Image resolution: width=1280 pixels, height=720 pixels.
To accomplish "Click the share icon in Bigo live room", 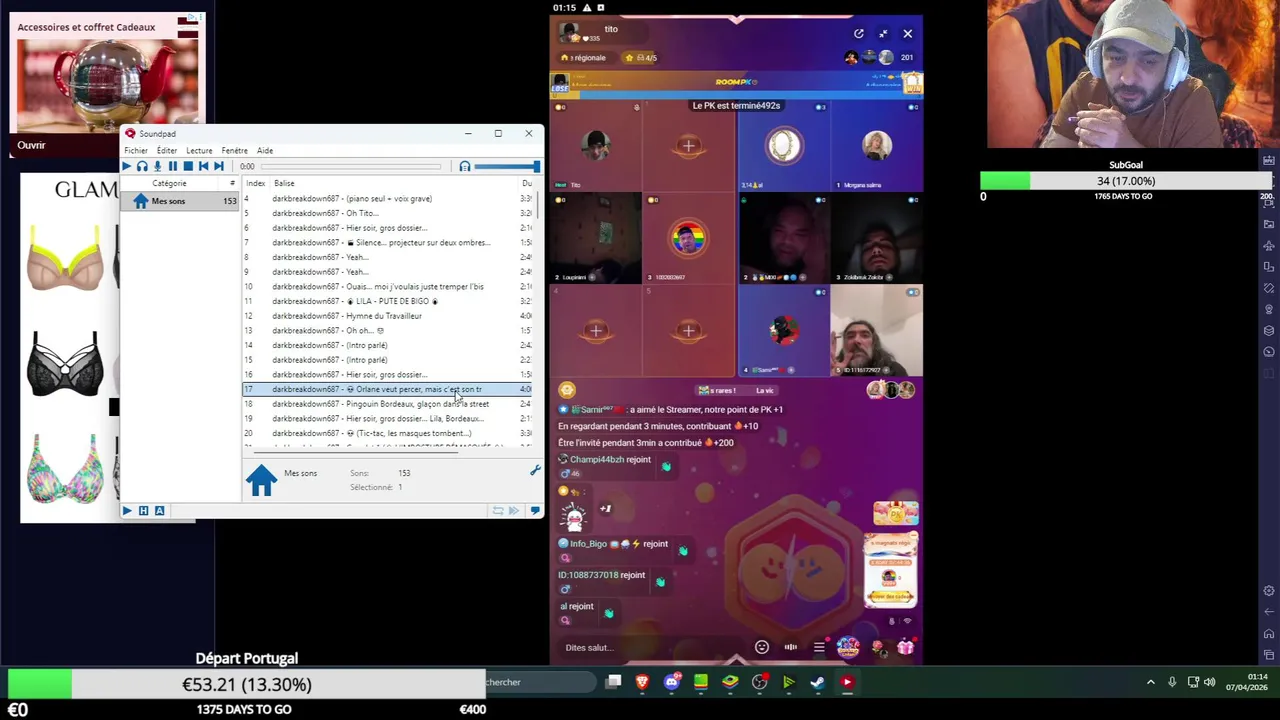I will 858,34.
